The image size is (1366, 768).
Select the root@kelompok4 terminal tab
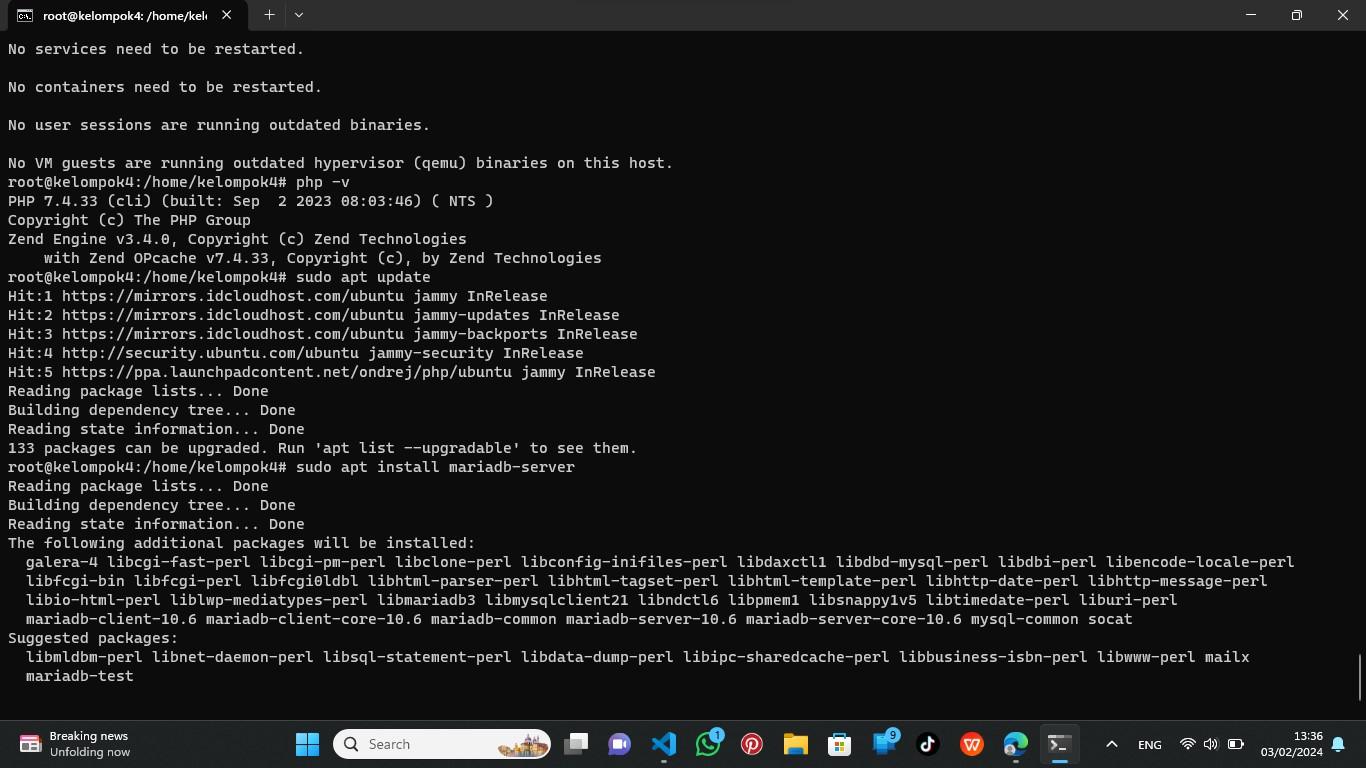coord(125,15)
